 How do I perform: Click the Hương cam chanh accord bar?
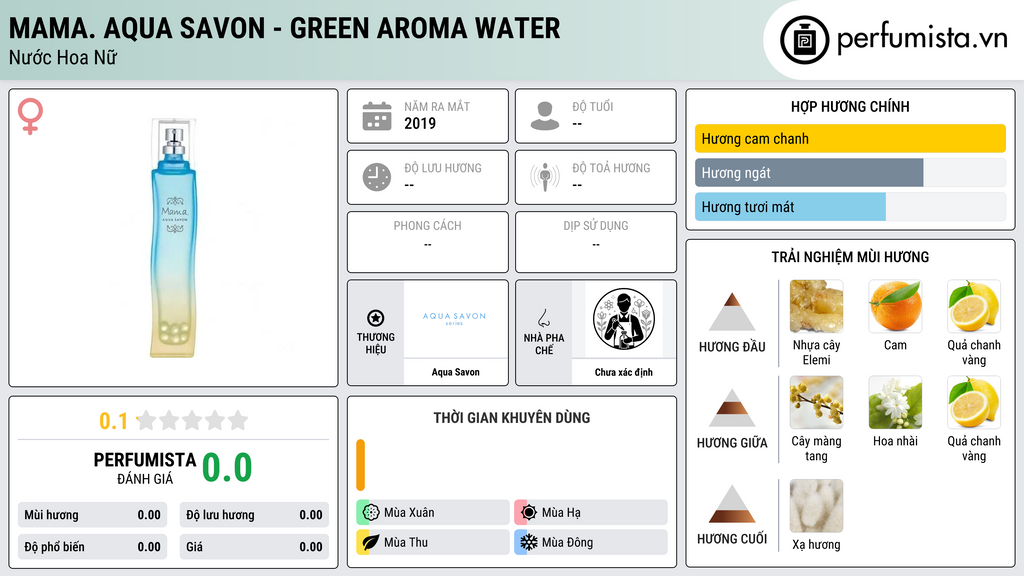pyautogui.click(x=850, y=138)
